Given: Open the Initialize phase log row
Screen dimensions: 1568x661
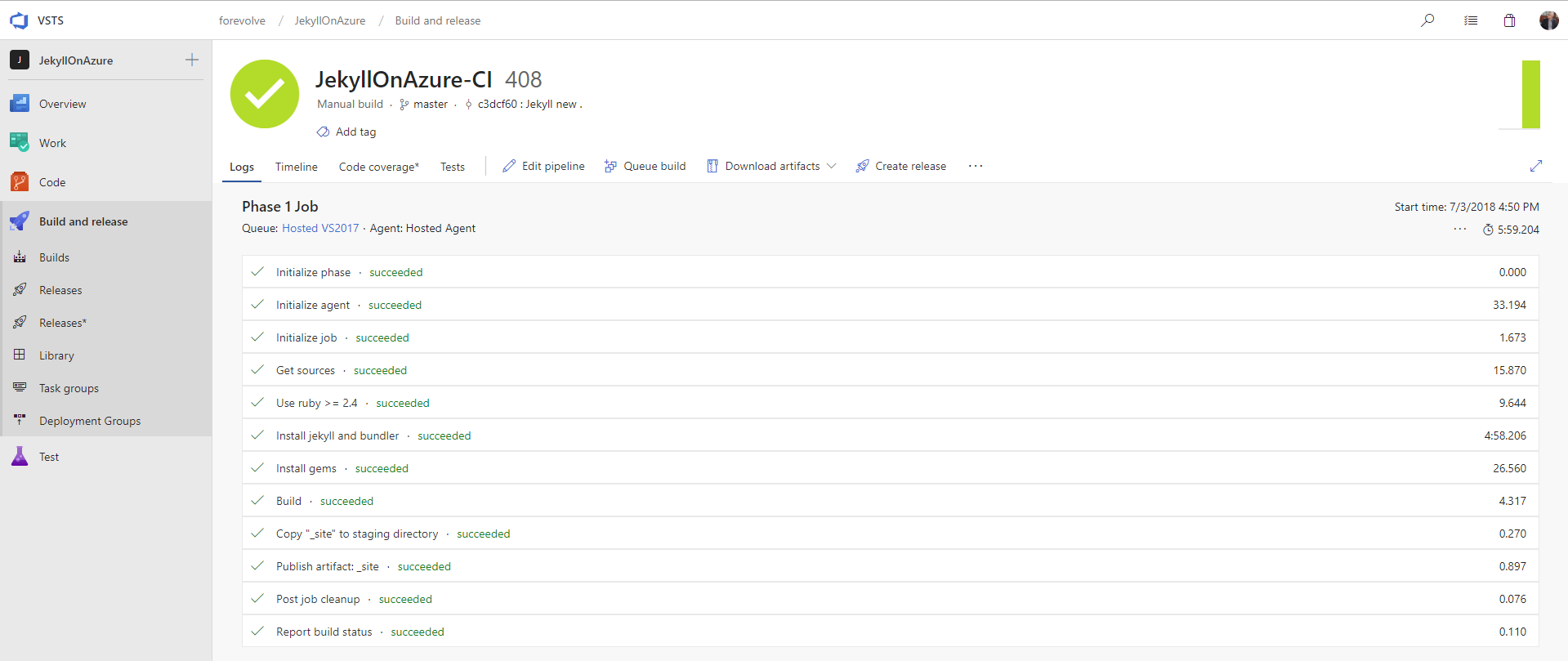Looking at the screenshot, I should pyautogui.click(x=891, y=272).
